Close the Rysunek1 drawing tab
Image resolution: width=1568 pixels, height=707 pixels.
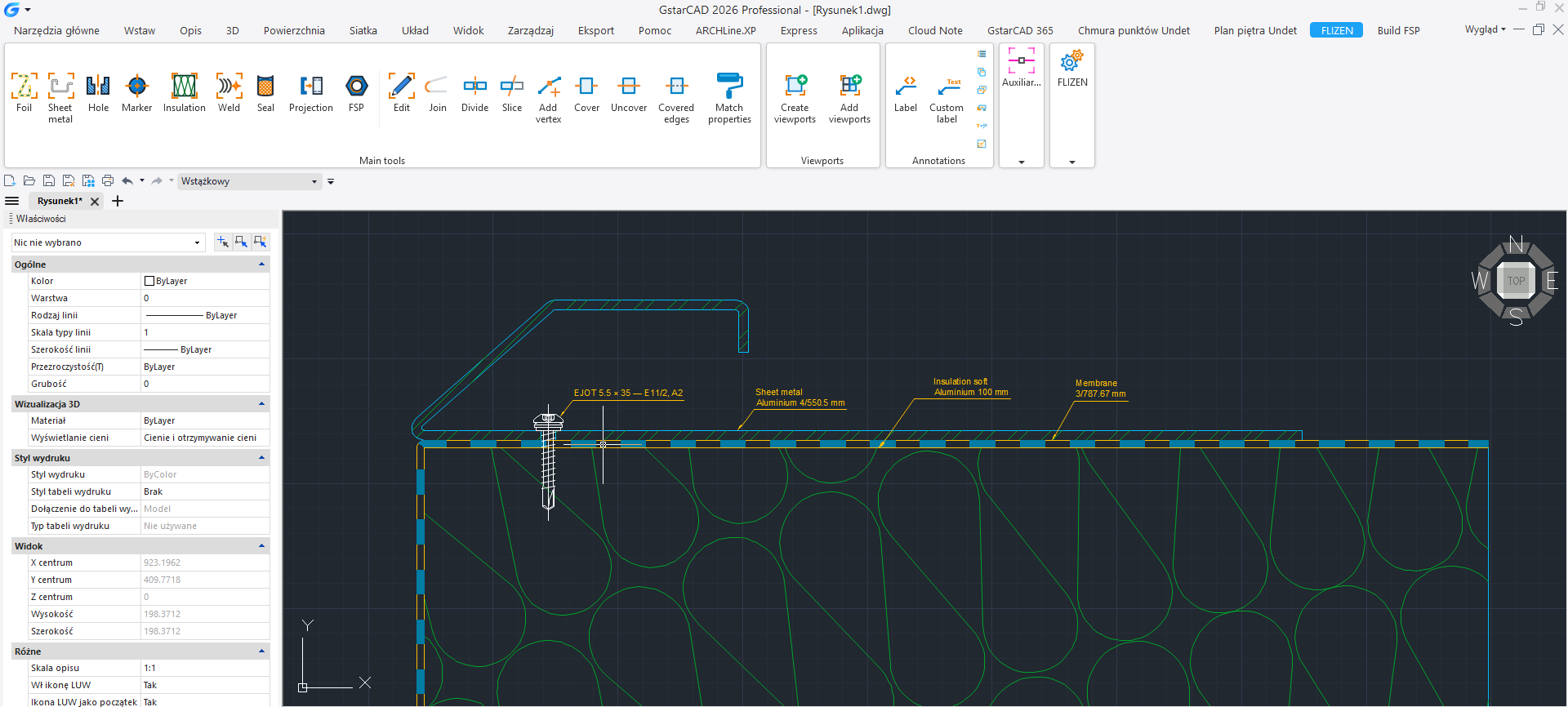(95, 202)
